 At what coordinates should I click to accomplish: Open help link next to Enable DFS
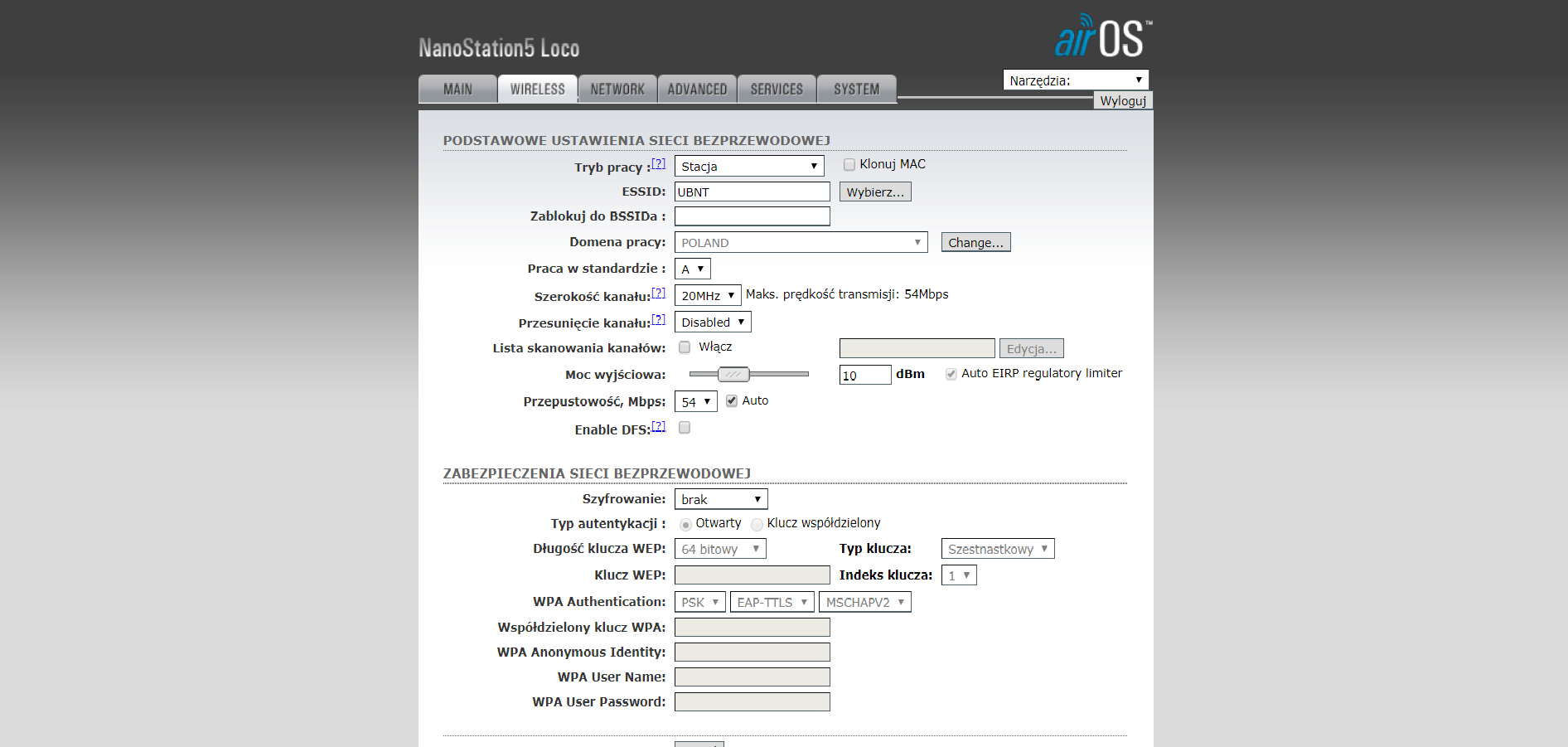[x=658, y=426]
